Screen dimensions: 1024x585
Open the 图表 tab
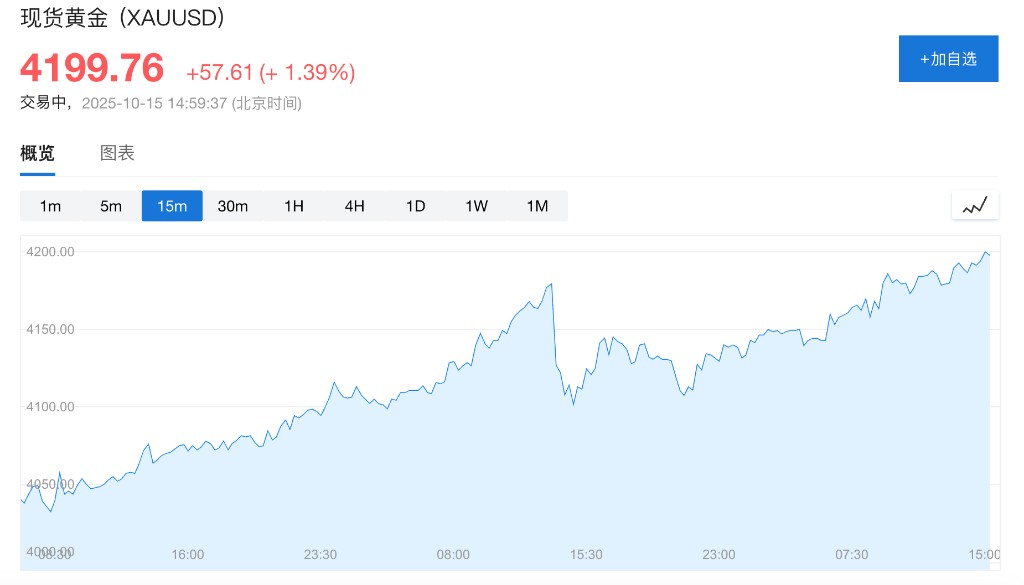tap(117, 153)
